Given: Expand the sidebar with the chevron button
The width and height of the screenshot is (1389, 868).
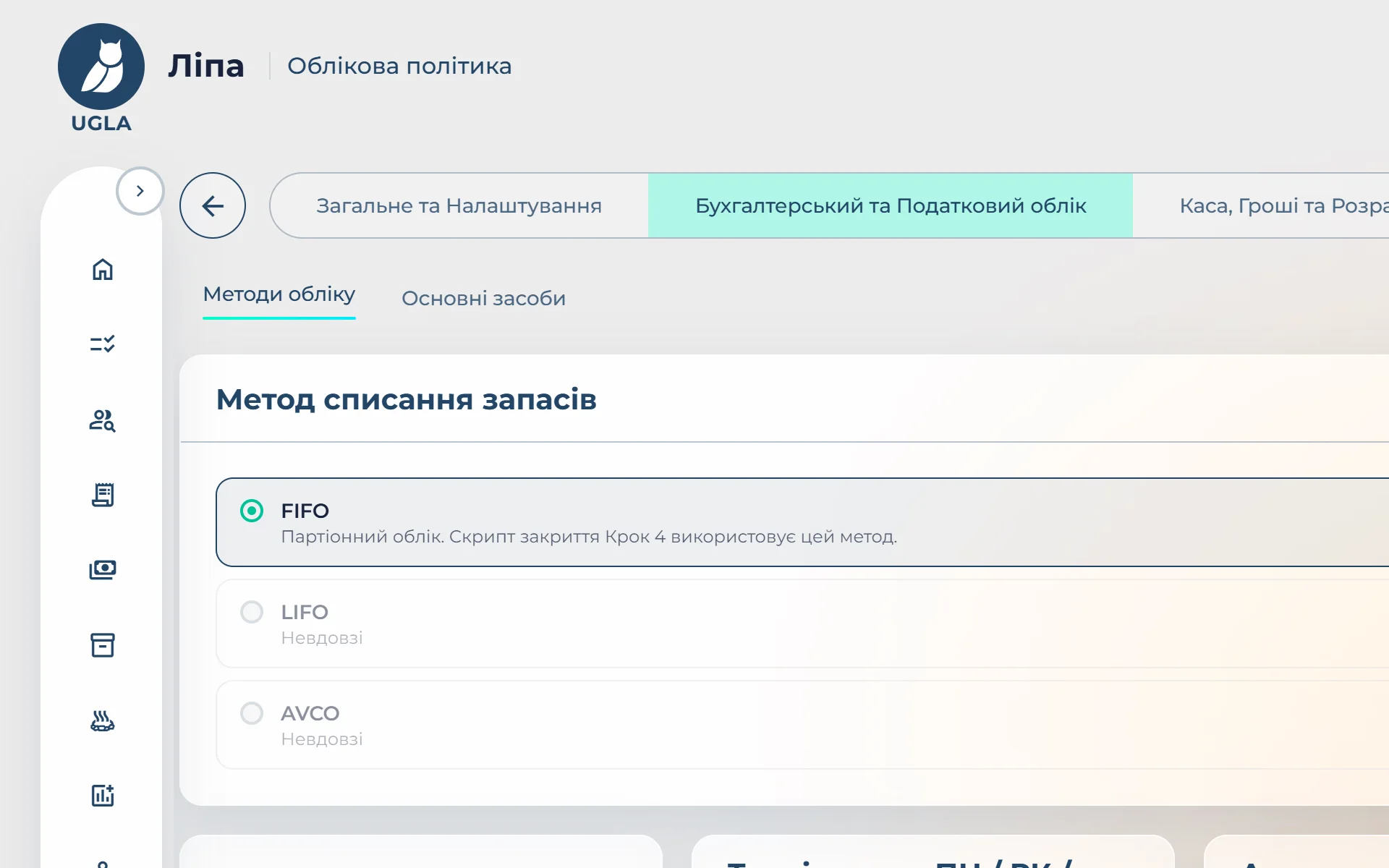Looking at the screenshot, I should click(x=140, y=191).
